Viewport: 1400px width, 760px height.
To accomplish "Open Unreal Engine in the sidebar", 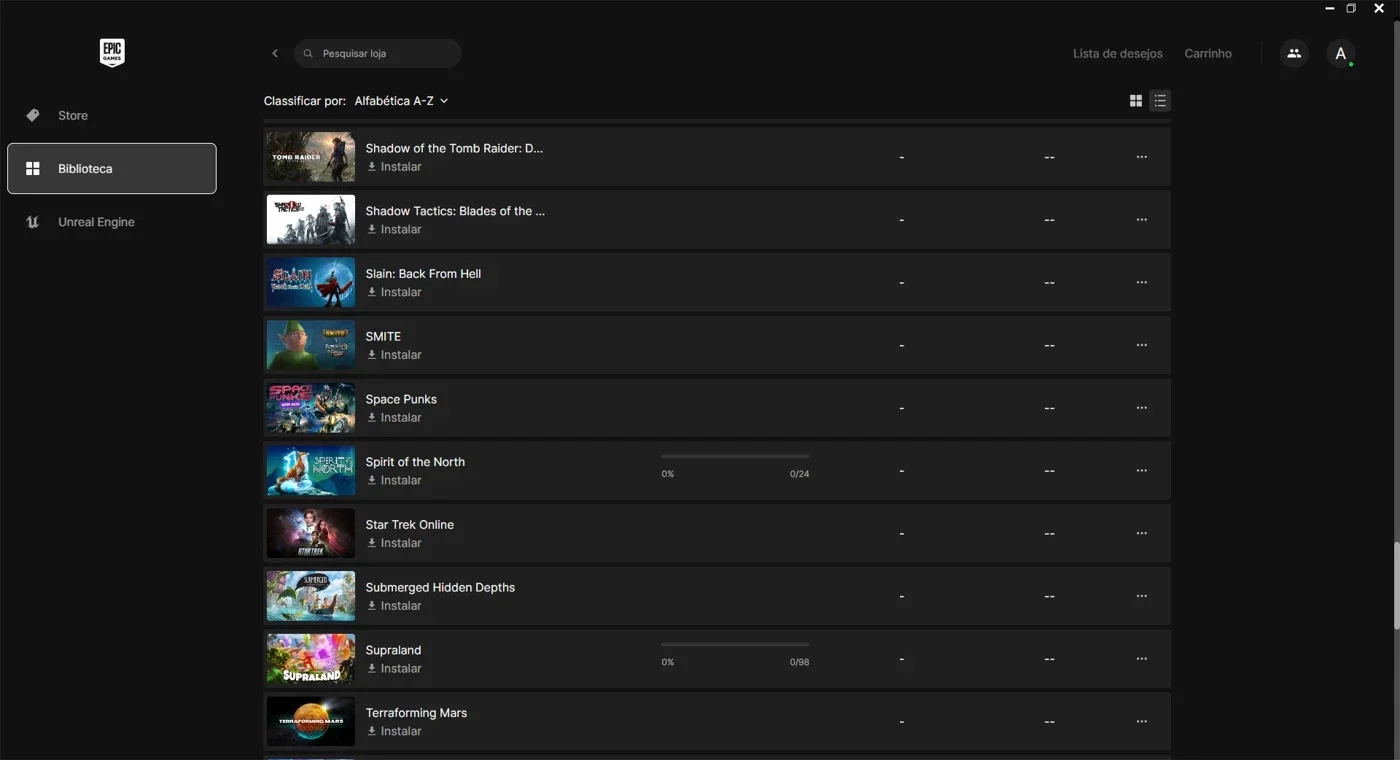I will [x=112, y=222].
